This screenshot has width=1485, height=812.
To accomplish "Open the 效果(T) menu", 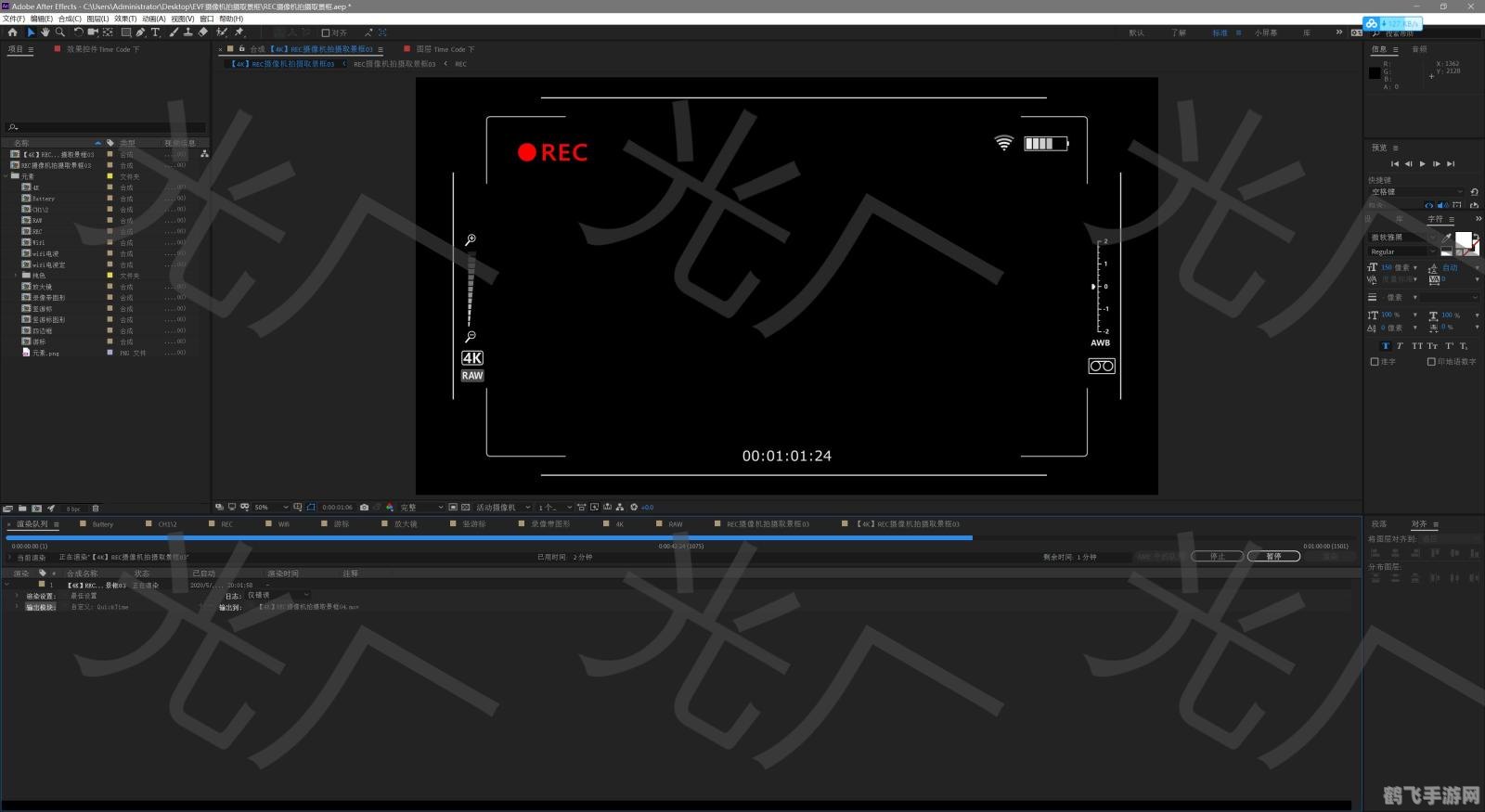I will coord(125,19).
